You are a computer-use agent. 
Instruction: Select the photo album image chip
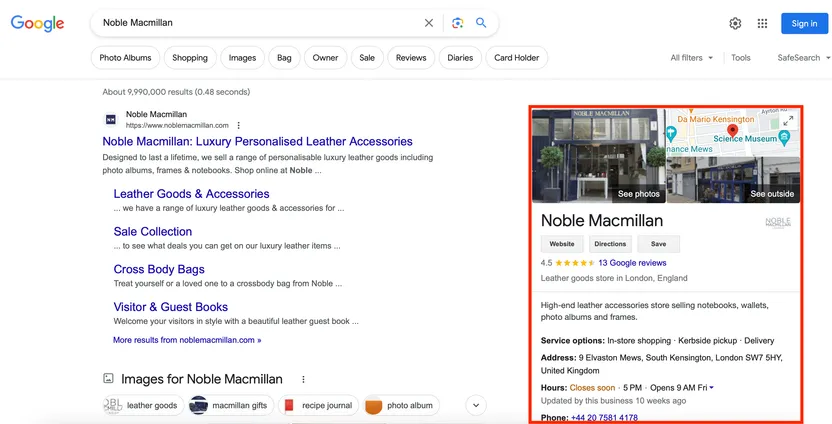click(401, 405)
